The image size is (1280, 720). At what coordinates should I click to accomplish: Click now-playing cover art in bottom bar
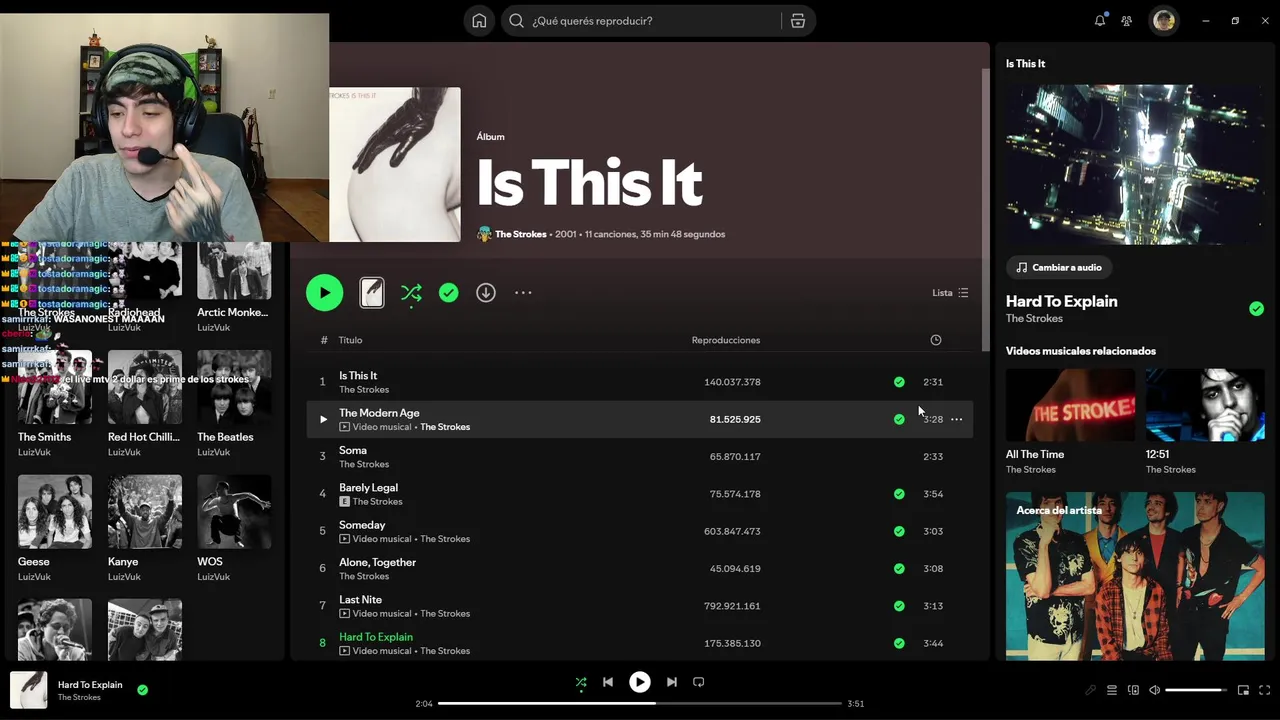tap(28, 690)
